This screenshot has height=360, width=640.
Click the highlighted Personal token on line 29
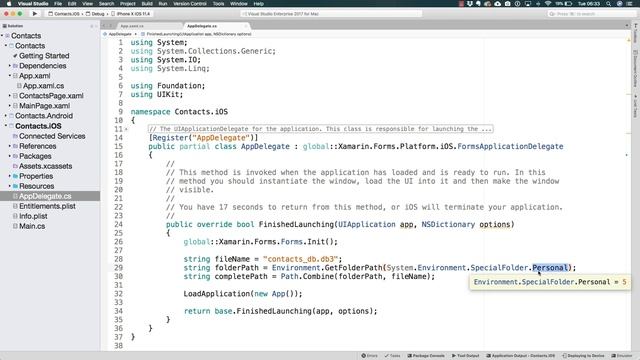point(550,268)
